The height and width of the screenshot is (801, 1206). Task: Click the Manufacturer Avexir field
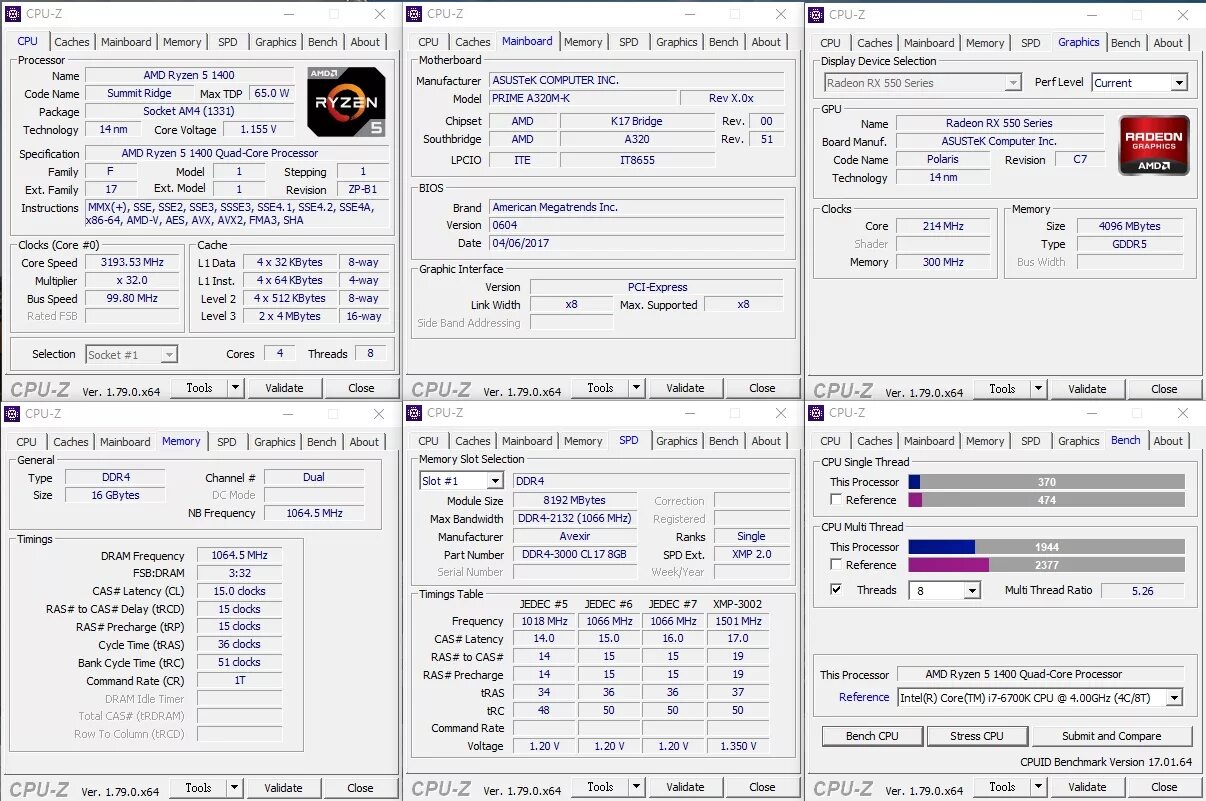574,536
